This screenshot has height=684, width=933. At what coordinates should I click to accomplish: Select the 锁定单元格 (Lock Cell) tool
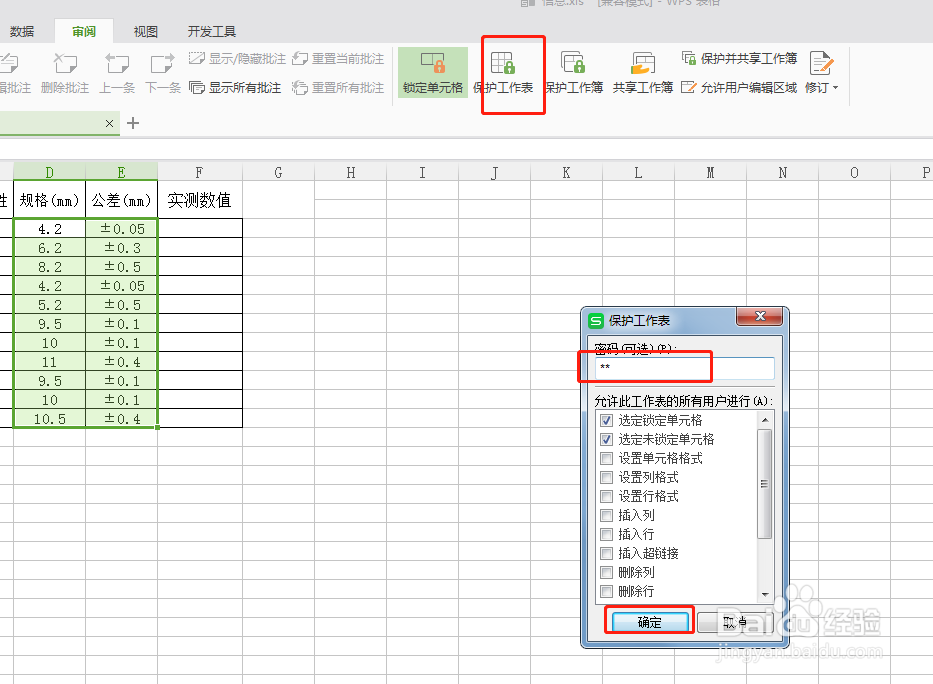point(431,73)
